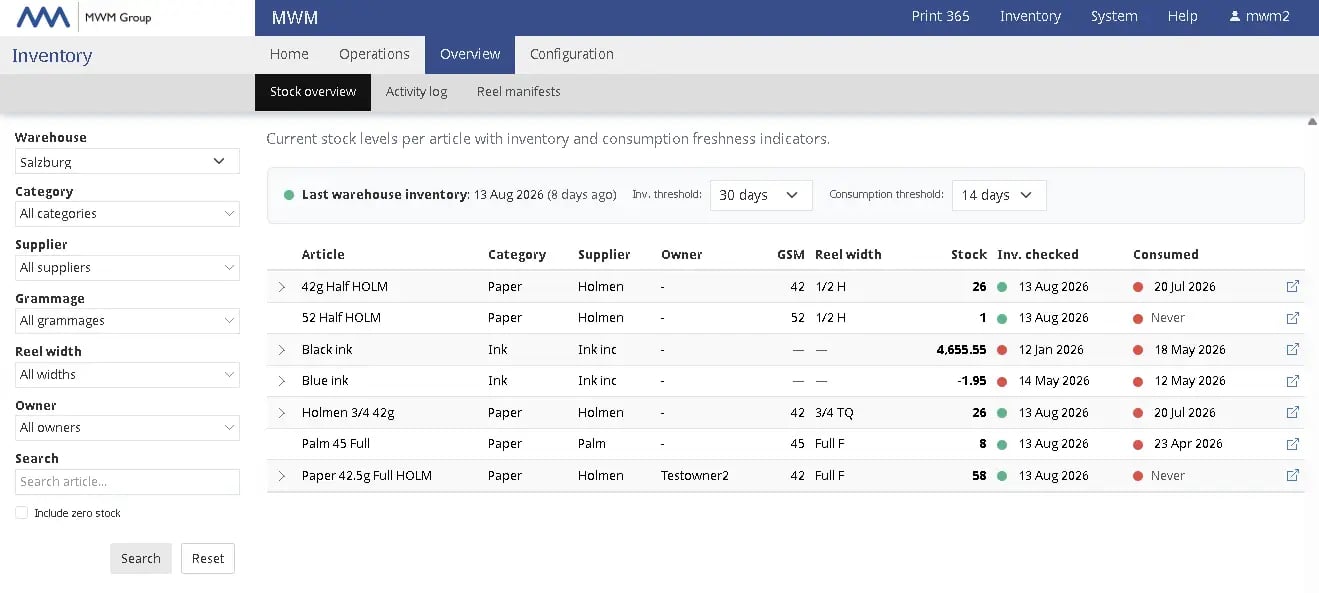The height and width of the screenshot is (593, 1319).
Task: Open external link for Holmen 3/4 42g
Action: click(x=1292, y=412)
